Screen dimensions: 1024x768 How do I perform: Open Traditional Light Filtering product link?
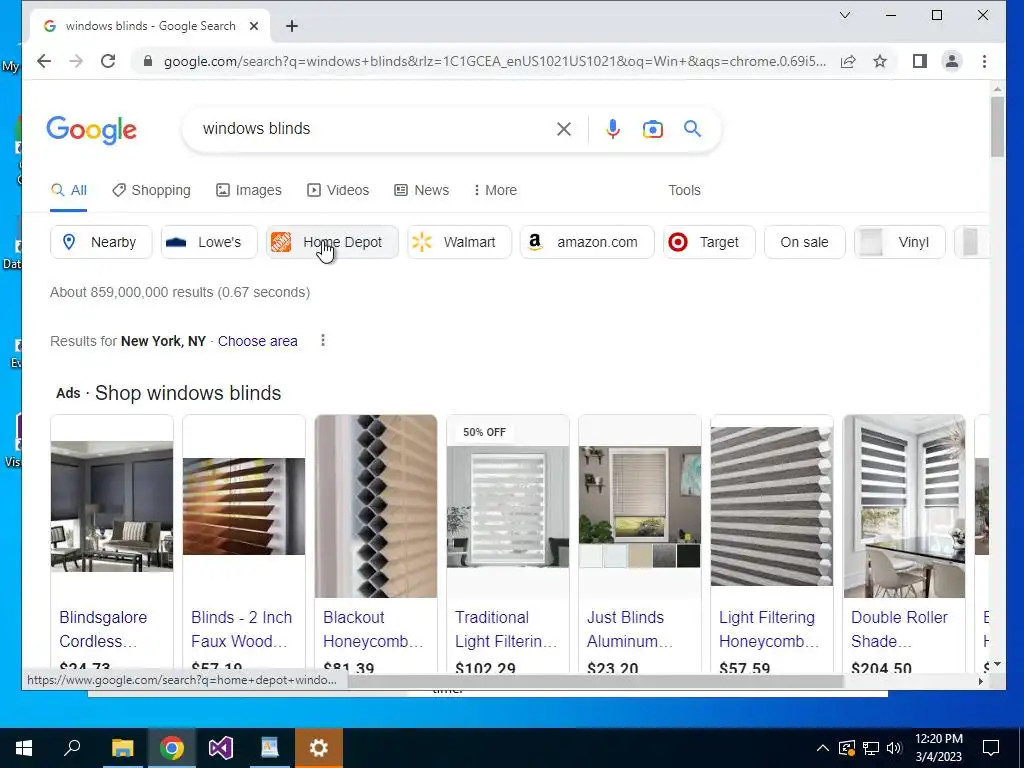point(506,629)
